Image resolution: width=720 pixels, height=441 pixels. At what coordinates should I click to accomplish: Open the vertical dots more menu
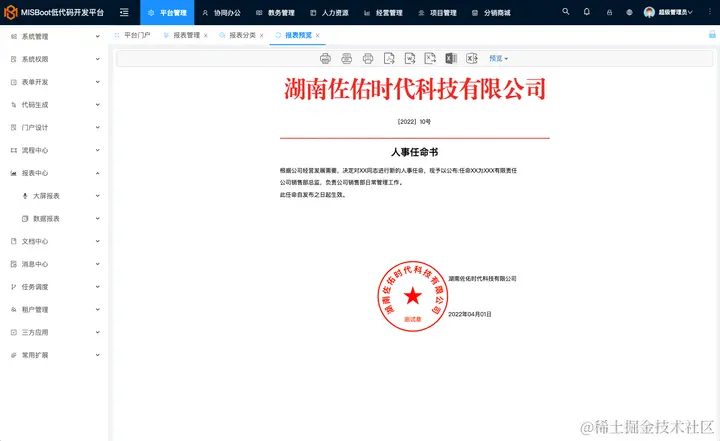coord(709,12)
